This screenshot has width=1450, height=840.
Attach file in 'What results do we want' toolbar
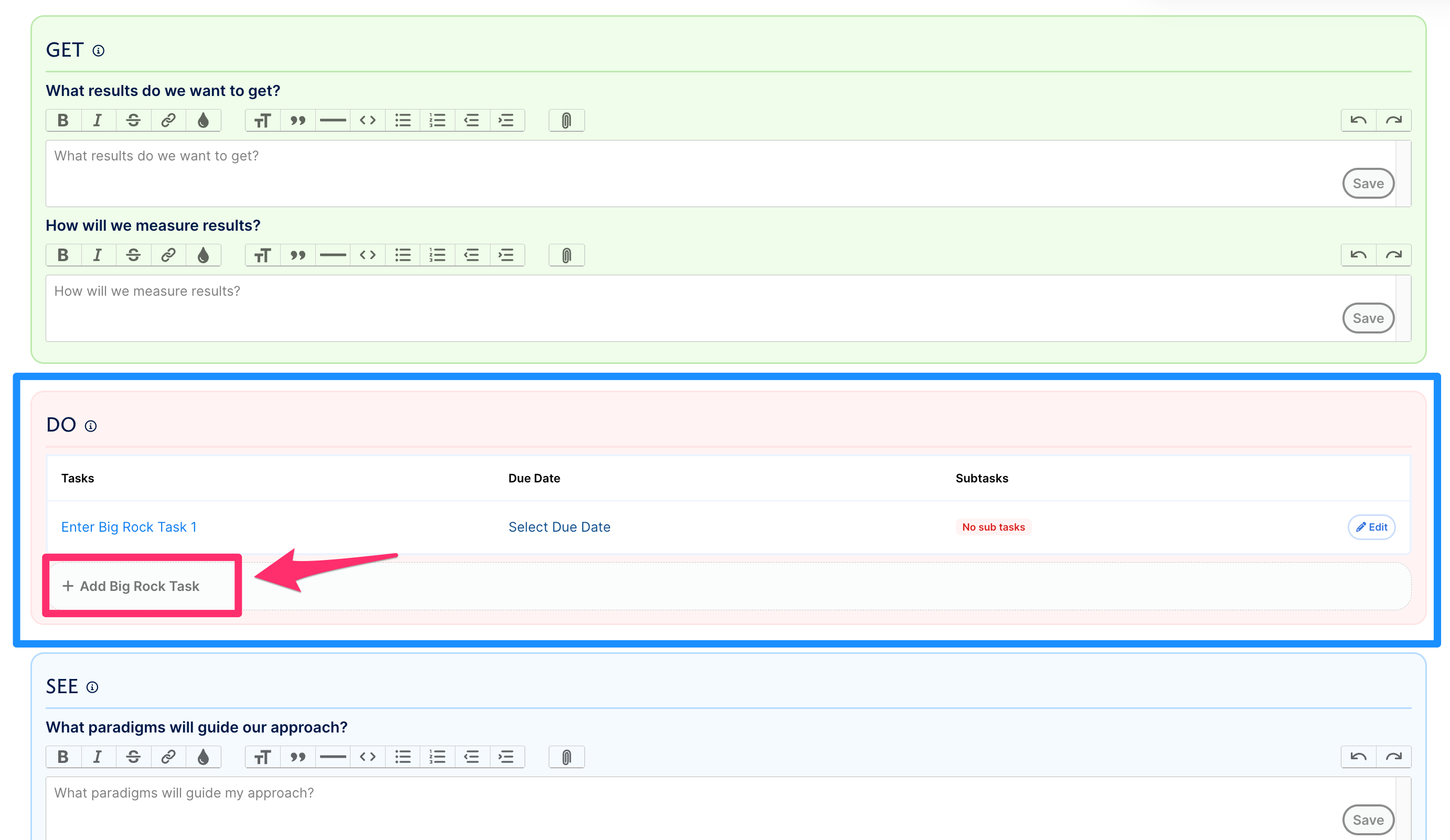(566, 120)
